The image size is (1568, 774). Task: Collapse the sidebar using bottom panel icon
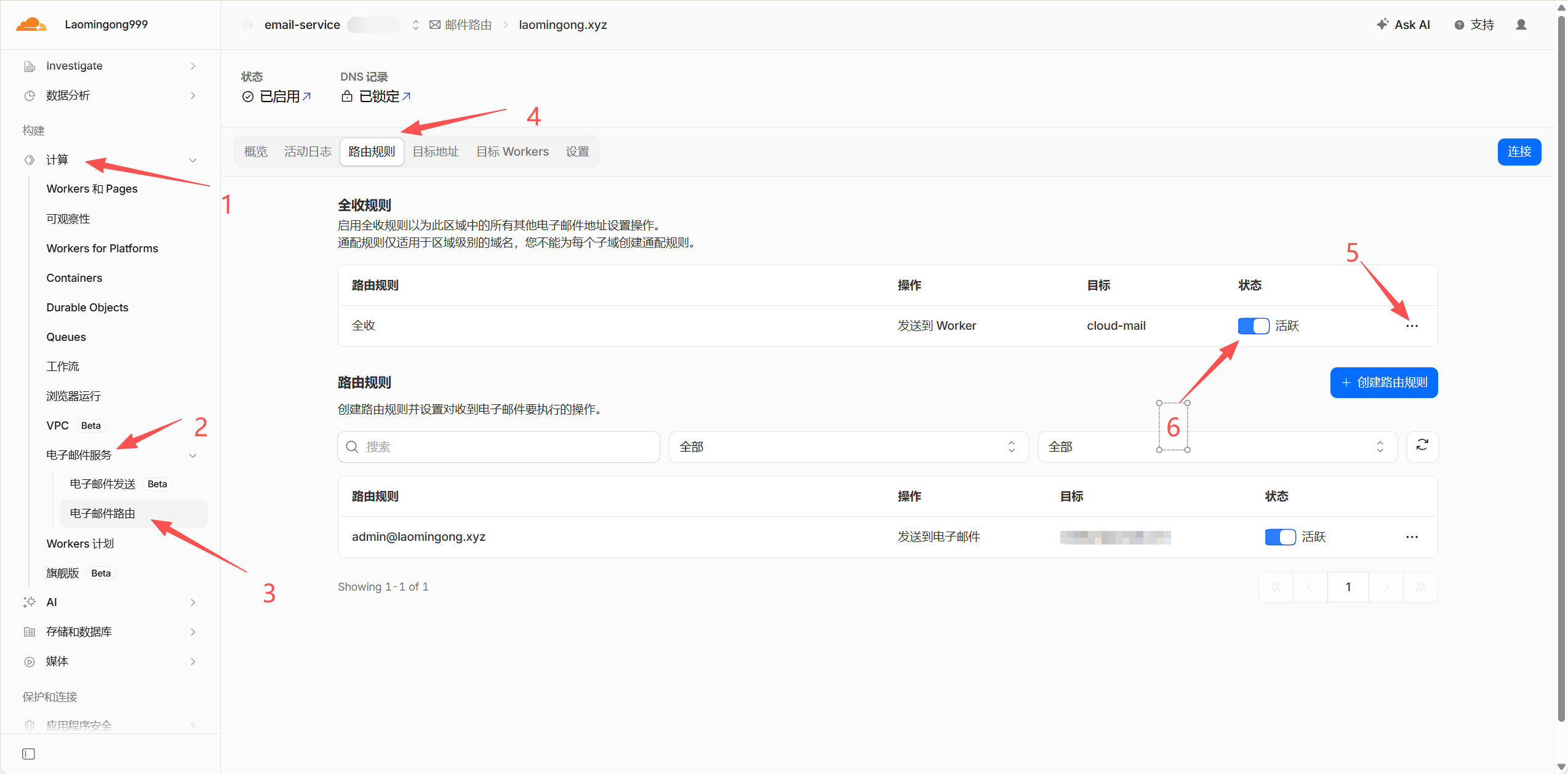[28, 754]
